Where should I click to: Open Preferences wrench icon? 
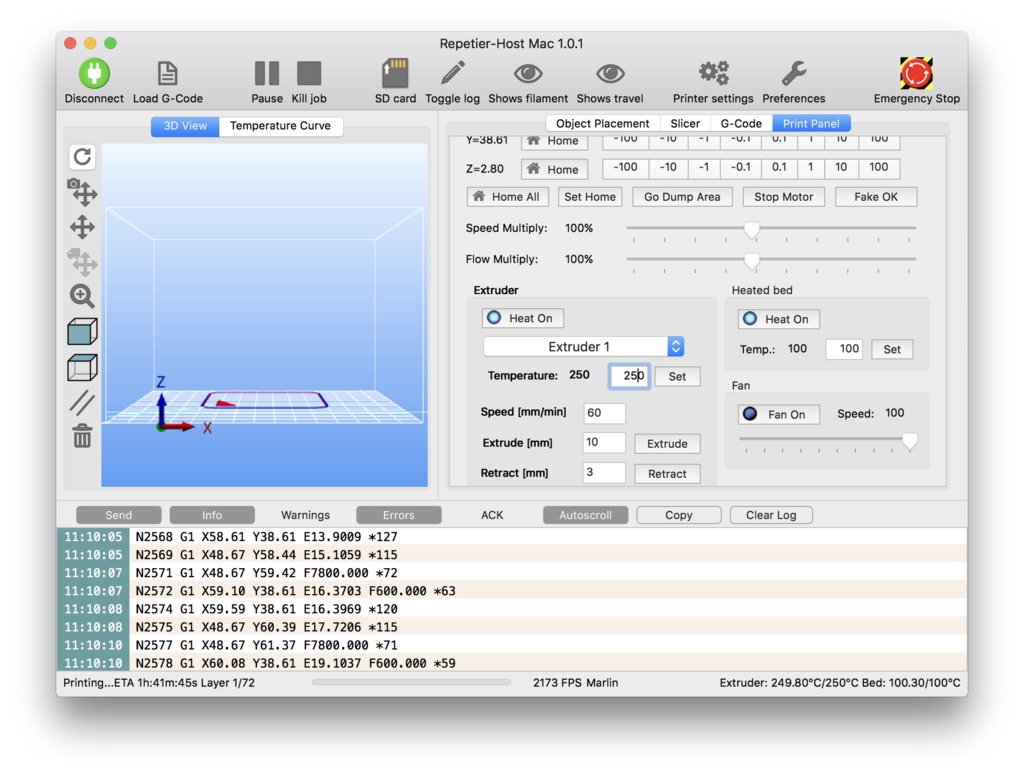(x=793, y=73)
